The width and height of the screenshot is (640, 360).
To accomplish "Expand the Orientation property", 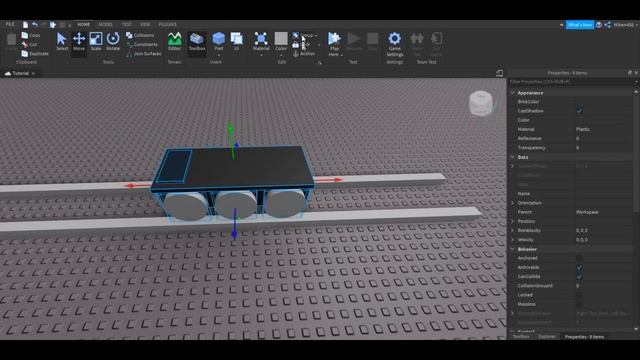I will click(513, 203).
